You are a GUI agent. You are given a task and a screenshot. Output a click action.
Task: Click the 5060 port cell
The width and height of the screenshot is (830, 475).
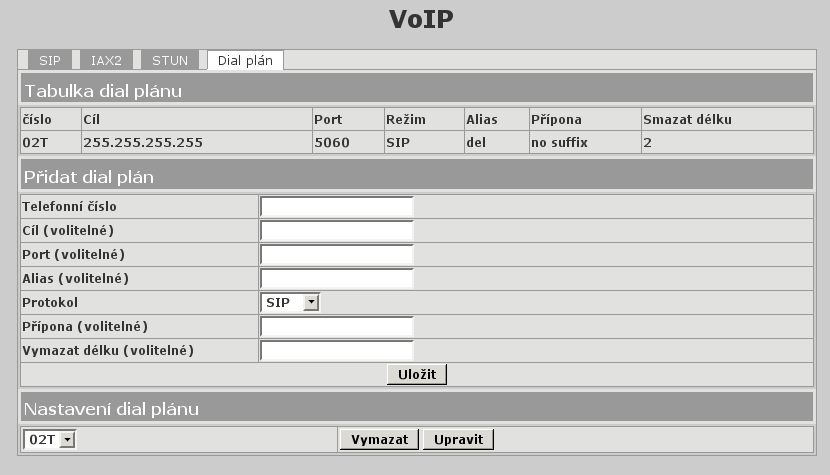332,142
